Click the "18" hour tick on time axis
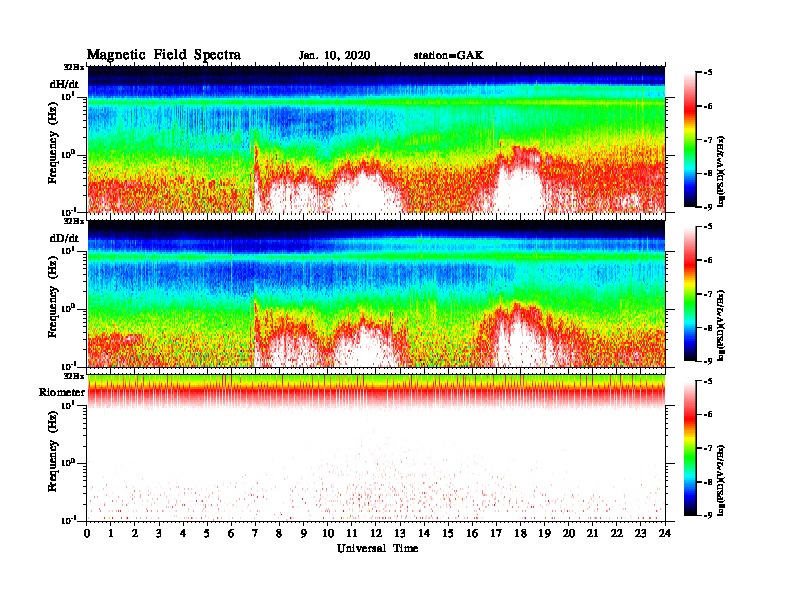This screenshot has width=792, height=612. click(x=520, y=534)
